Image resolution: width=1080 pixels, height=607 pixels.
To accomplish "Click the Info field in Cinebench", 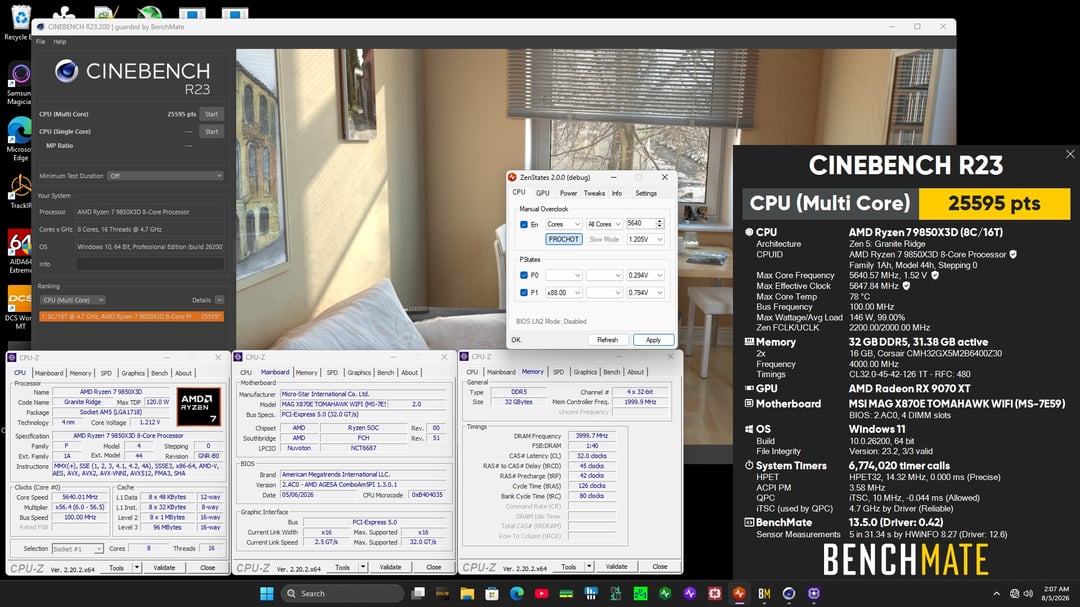I will point(149,264).
